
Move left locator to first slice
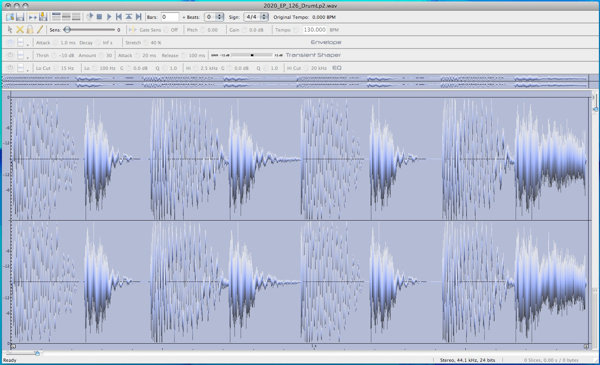point(119,17)
